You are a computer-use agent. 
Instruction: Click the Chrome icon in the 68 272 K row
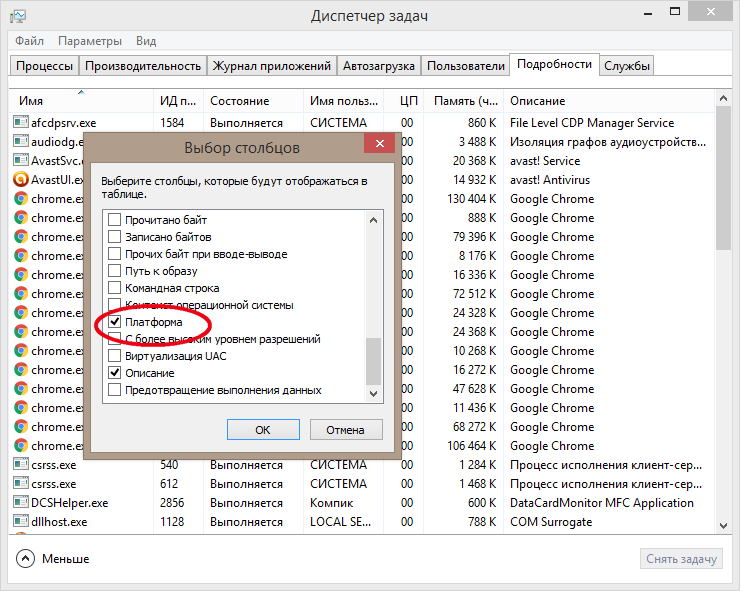(21, 426)
